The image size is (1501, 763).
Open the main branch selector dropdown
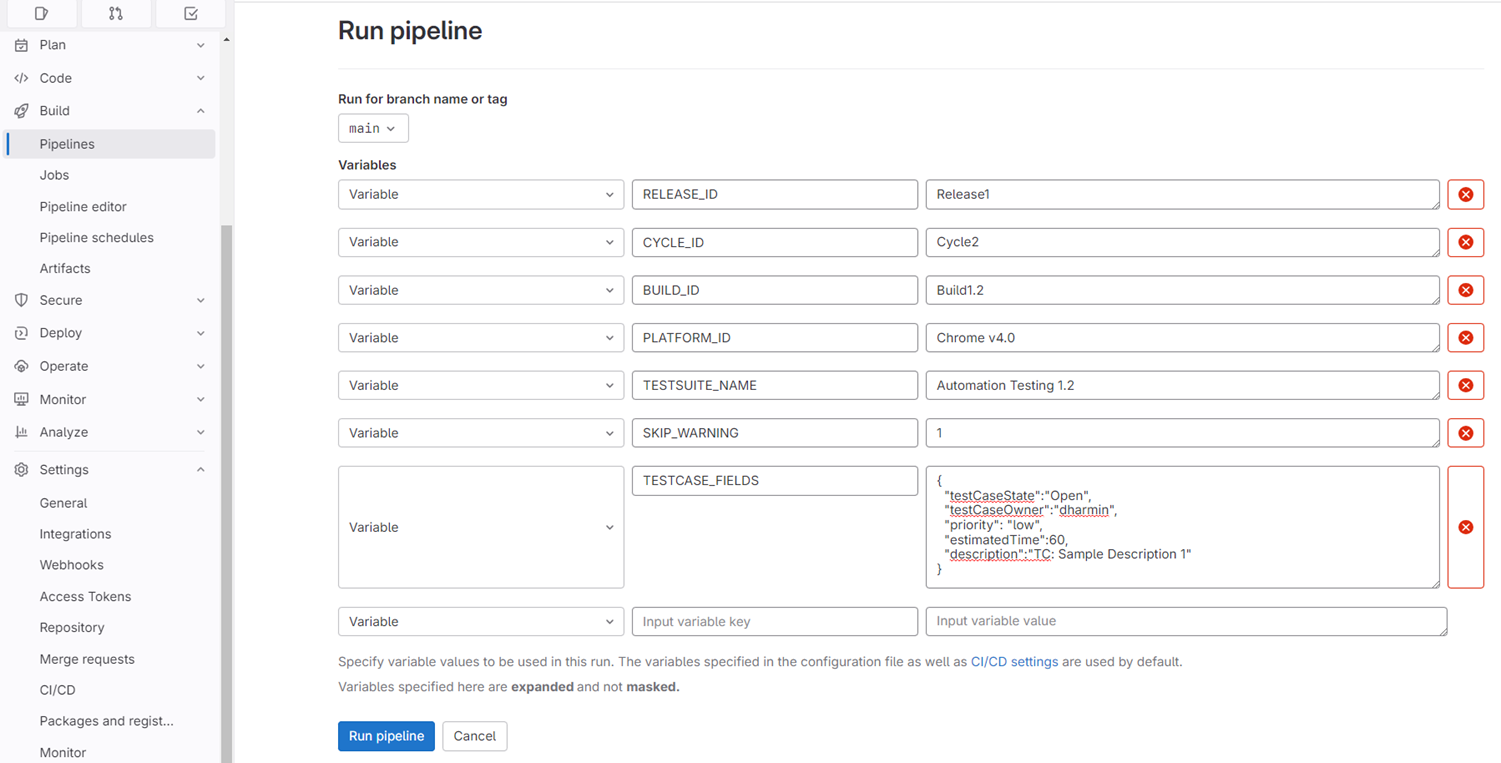pyautogui.click(x=372, y=128)
